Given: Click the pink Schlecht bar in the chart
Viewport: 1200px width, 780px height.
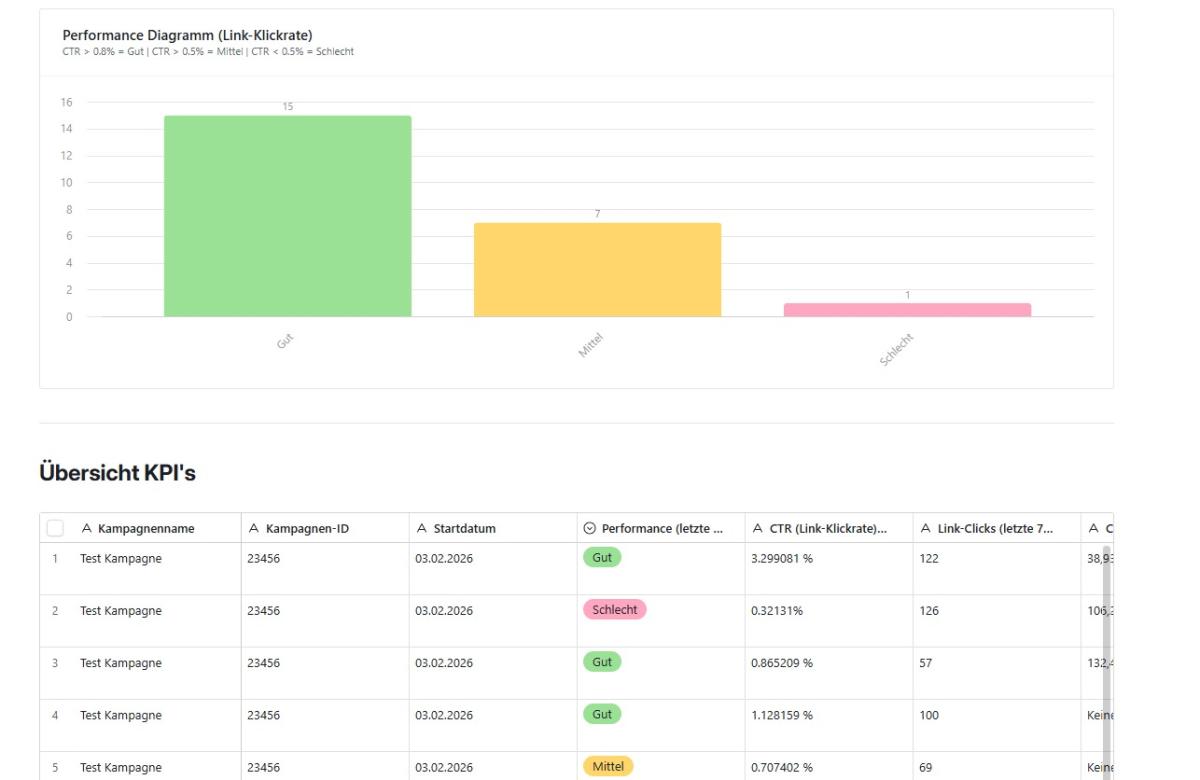Looking at the screenshot, I should click(906, 308).
